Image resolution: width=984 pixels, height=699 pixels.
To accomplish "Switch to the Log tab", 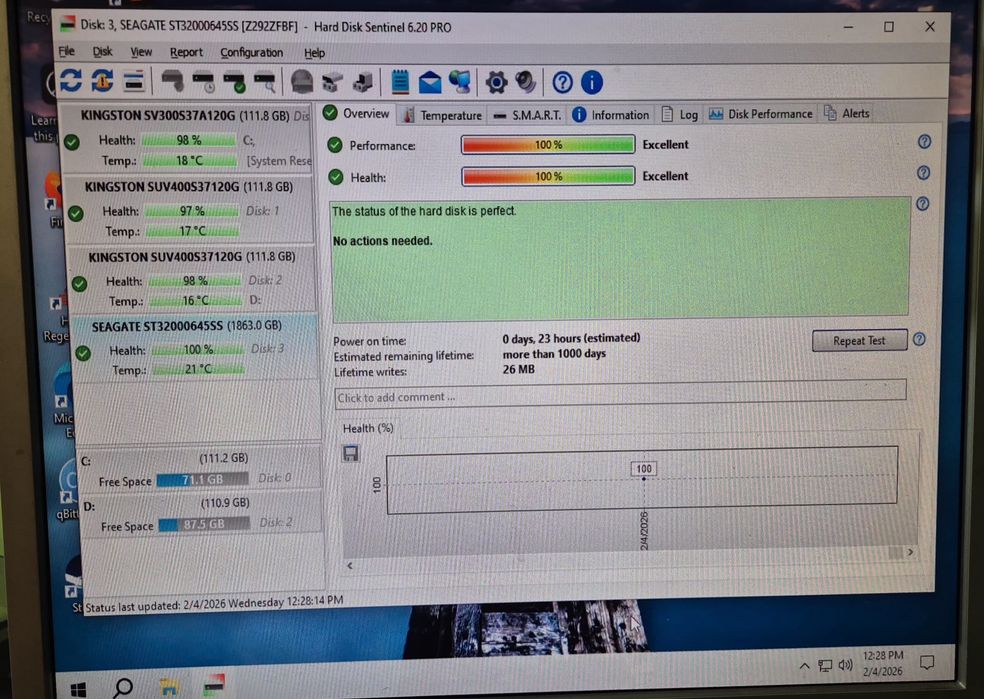I will click(x=680, y=114).
